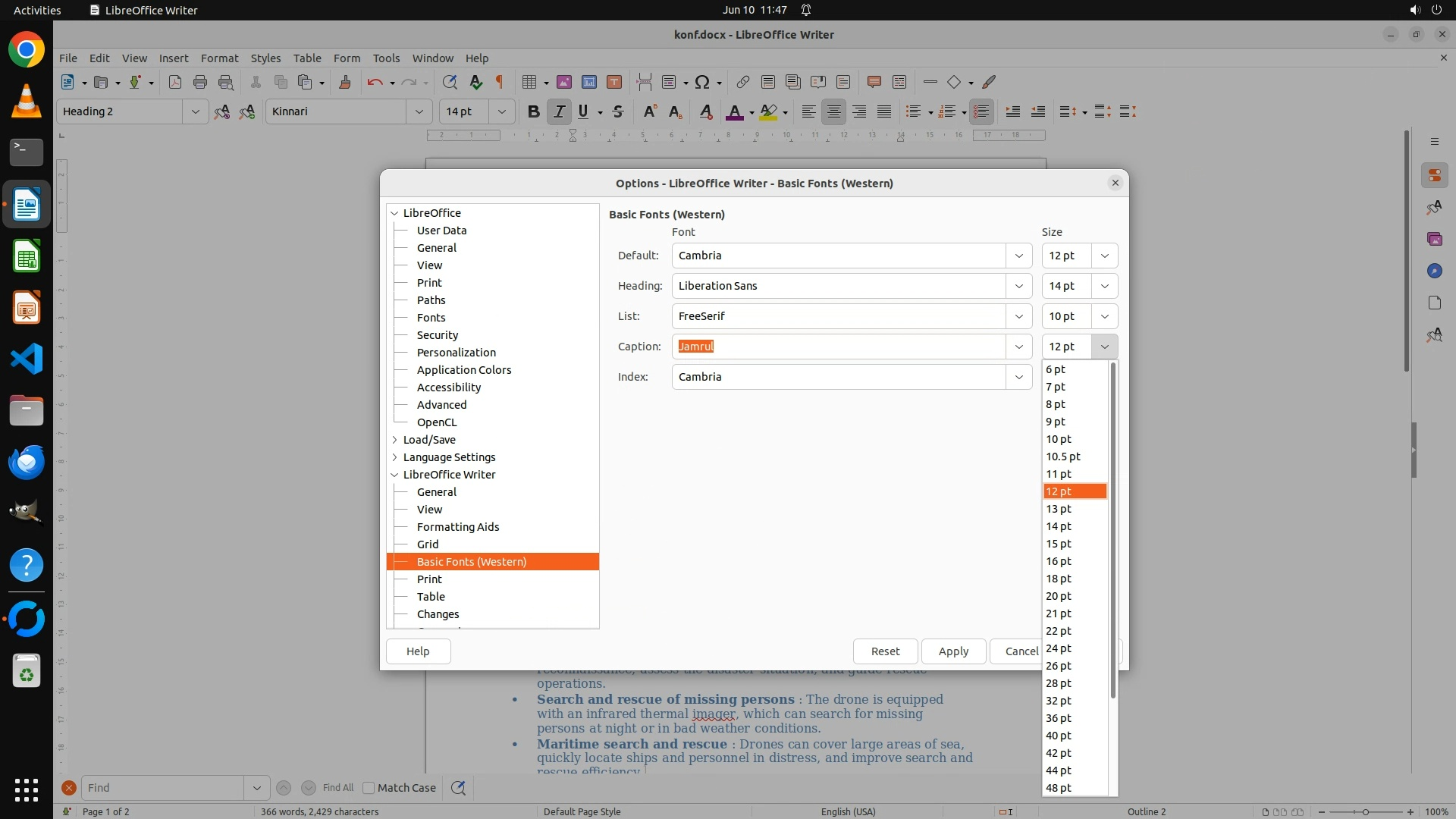The height and width of the screenshot is (819, 1456).
Task: Click the Justified alignment icon
Action: pyautogui.click(x=884, y=112)
